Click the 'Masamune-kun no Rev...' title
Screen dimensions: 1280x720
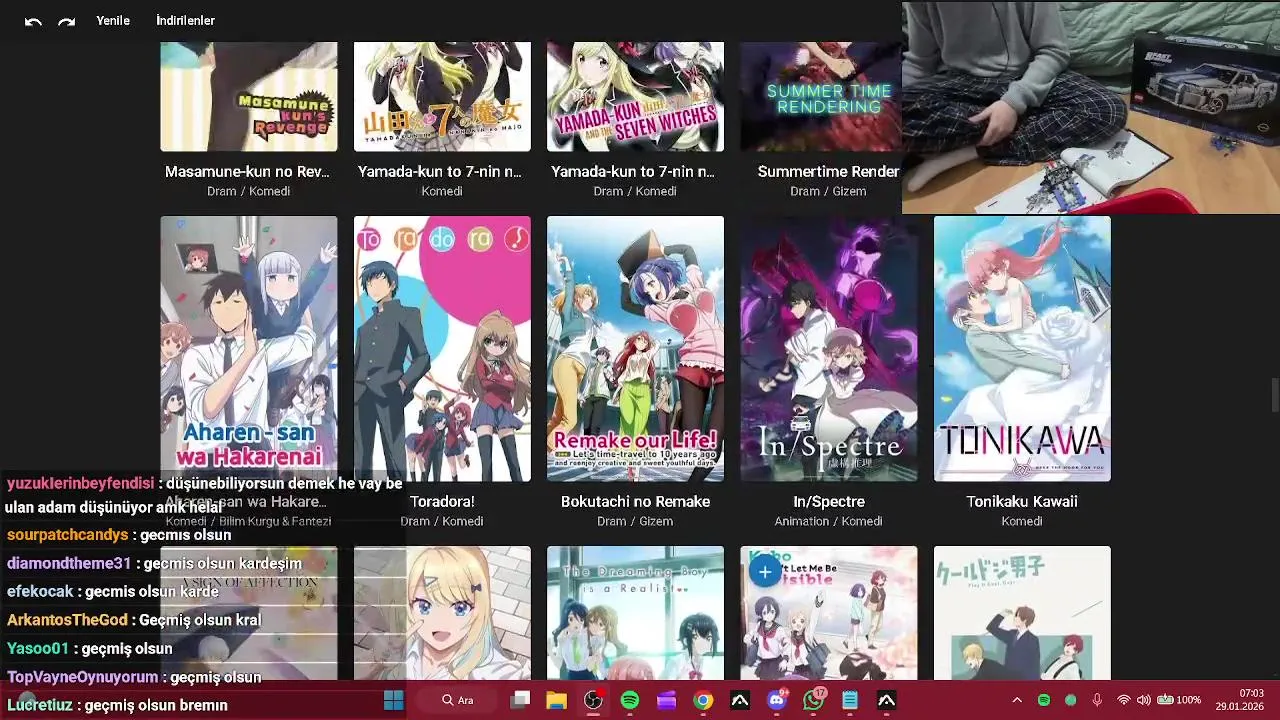pyautogui.click(x=247, y=172)
